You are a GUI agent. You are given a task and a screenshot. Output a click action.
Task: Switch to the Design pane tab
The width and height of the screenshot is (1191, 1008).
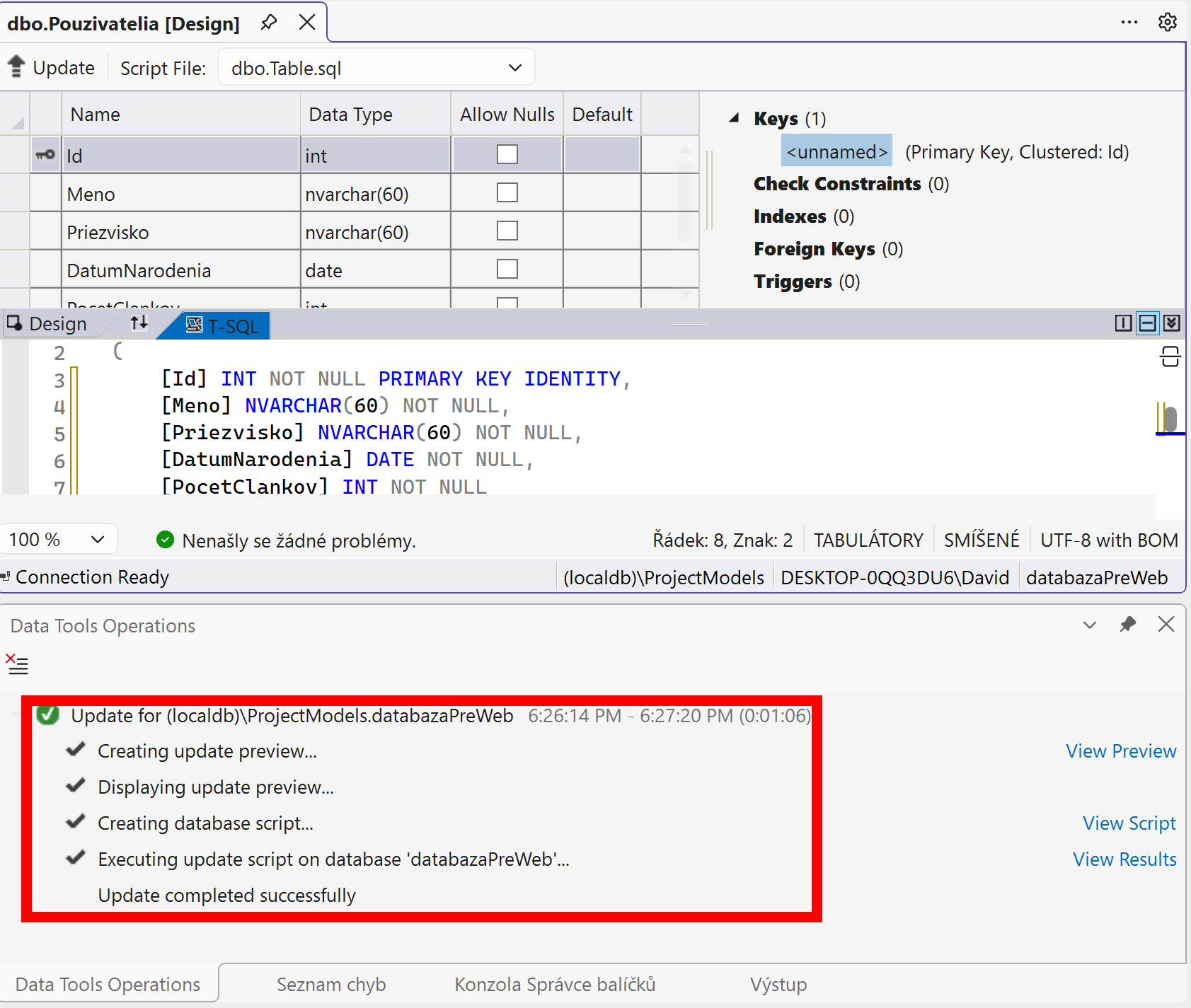pos(48,324)
